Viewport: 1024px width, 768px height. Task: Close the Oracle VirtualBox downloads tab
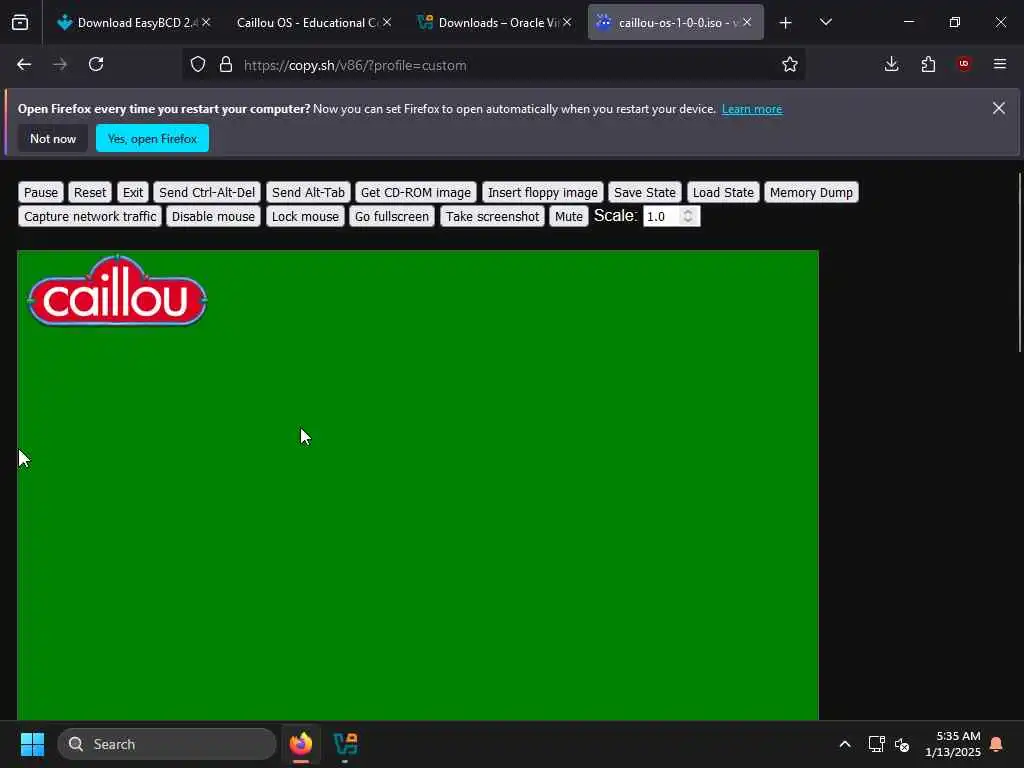pos(567,22)
